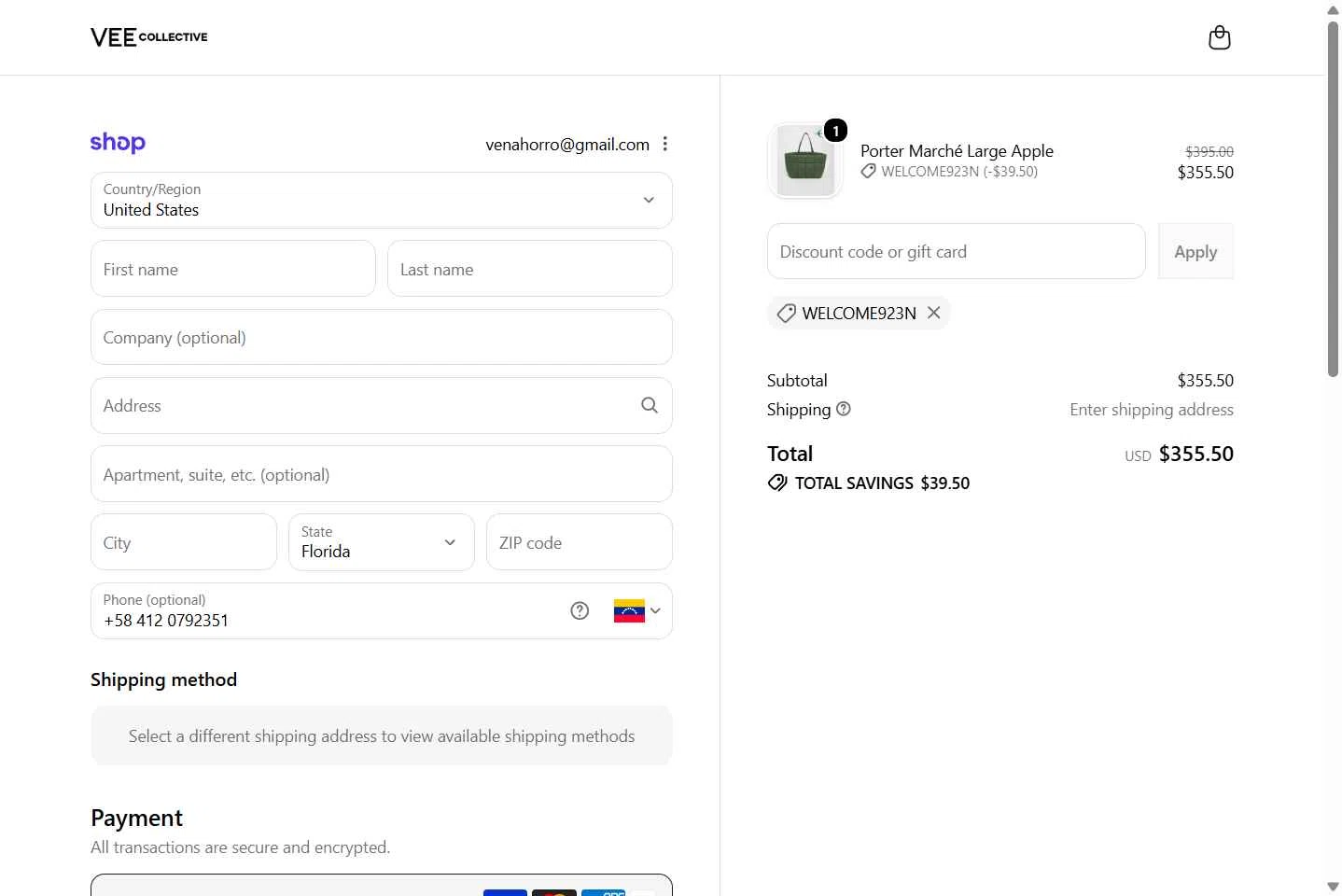This screenshot has width=1342, height=896.
Task: Remove the WELCOME923N discount code
Action: 933,313
